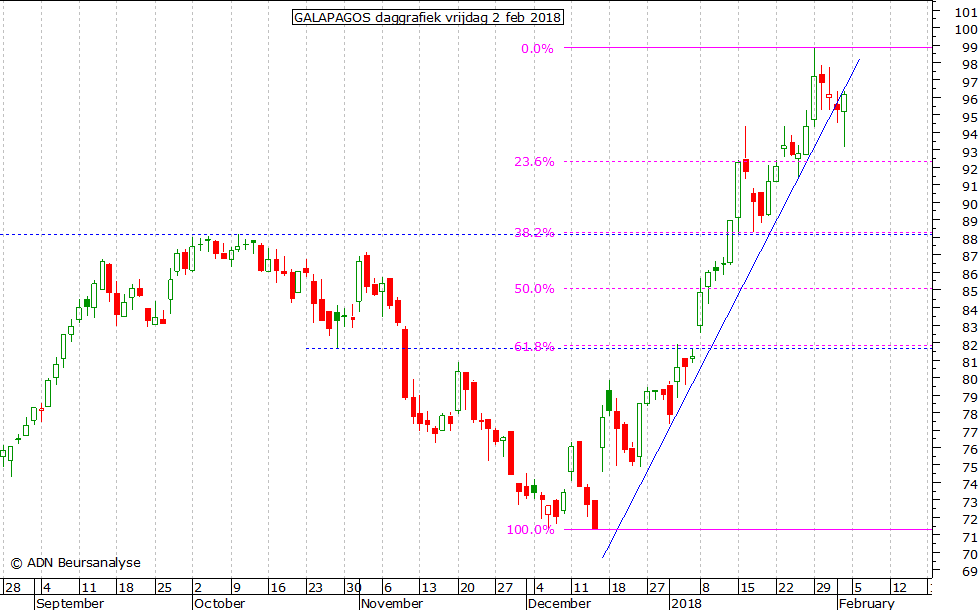This screenshot has height=610, width=980.
Task: Click price 99 on the right axis
Action: click(x=970, y=48)
